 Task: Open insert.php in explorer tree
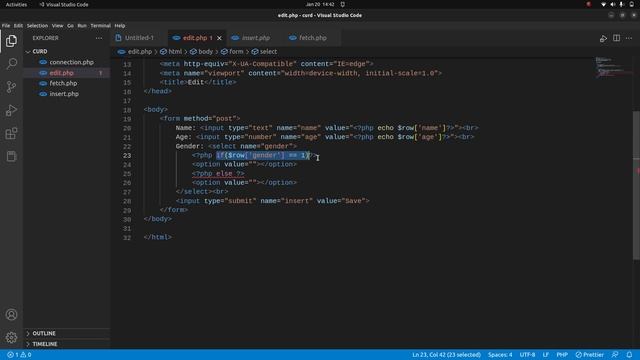tap(67, 94)
